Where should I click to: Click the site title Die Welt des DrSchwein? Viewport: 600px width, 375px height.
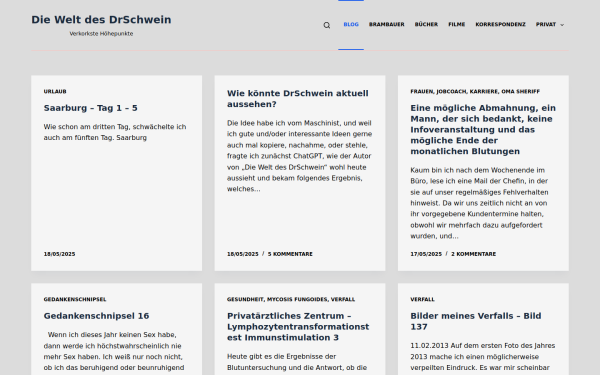[x=101, y=20]
